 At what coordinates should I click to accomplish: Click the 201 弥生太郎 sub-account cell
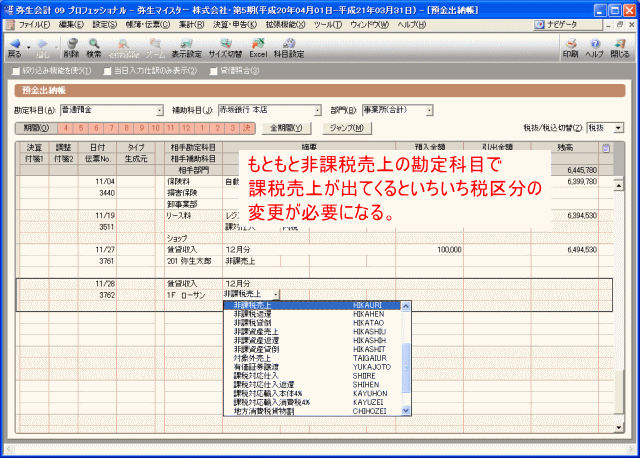coord(193,261)
